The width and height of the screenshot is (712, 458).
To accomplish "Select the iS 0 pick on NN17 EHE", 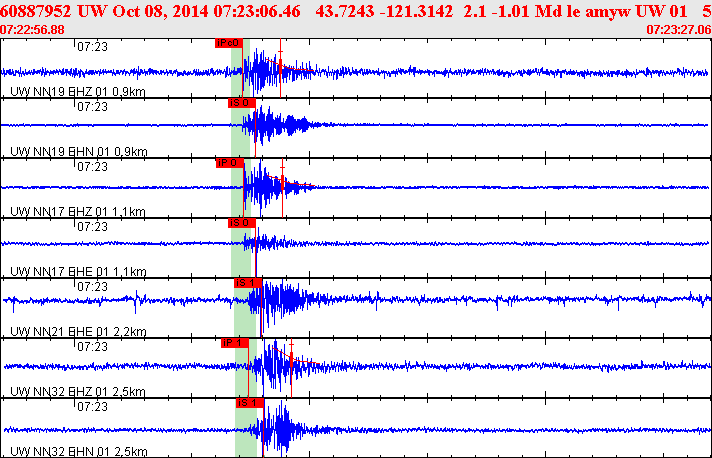I will (242, 223).
